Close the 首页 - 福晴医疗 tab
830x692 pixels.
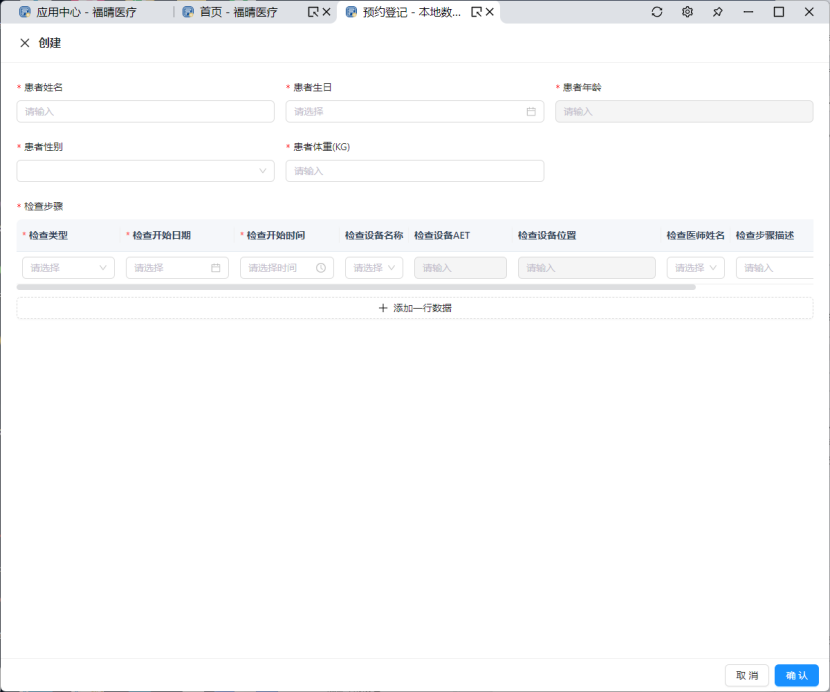click(x=326, y=12)
